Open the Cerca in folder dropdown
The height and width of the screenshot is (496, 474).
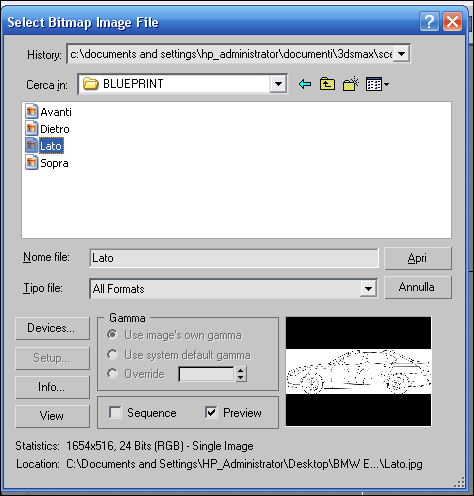278,84
